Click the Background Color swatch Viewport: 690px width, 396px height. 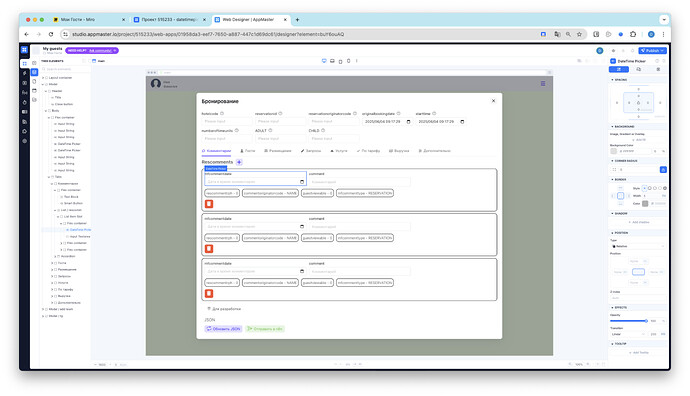click(613, 151)
